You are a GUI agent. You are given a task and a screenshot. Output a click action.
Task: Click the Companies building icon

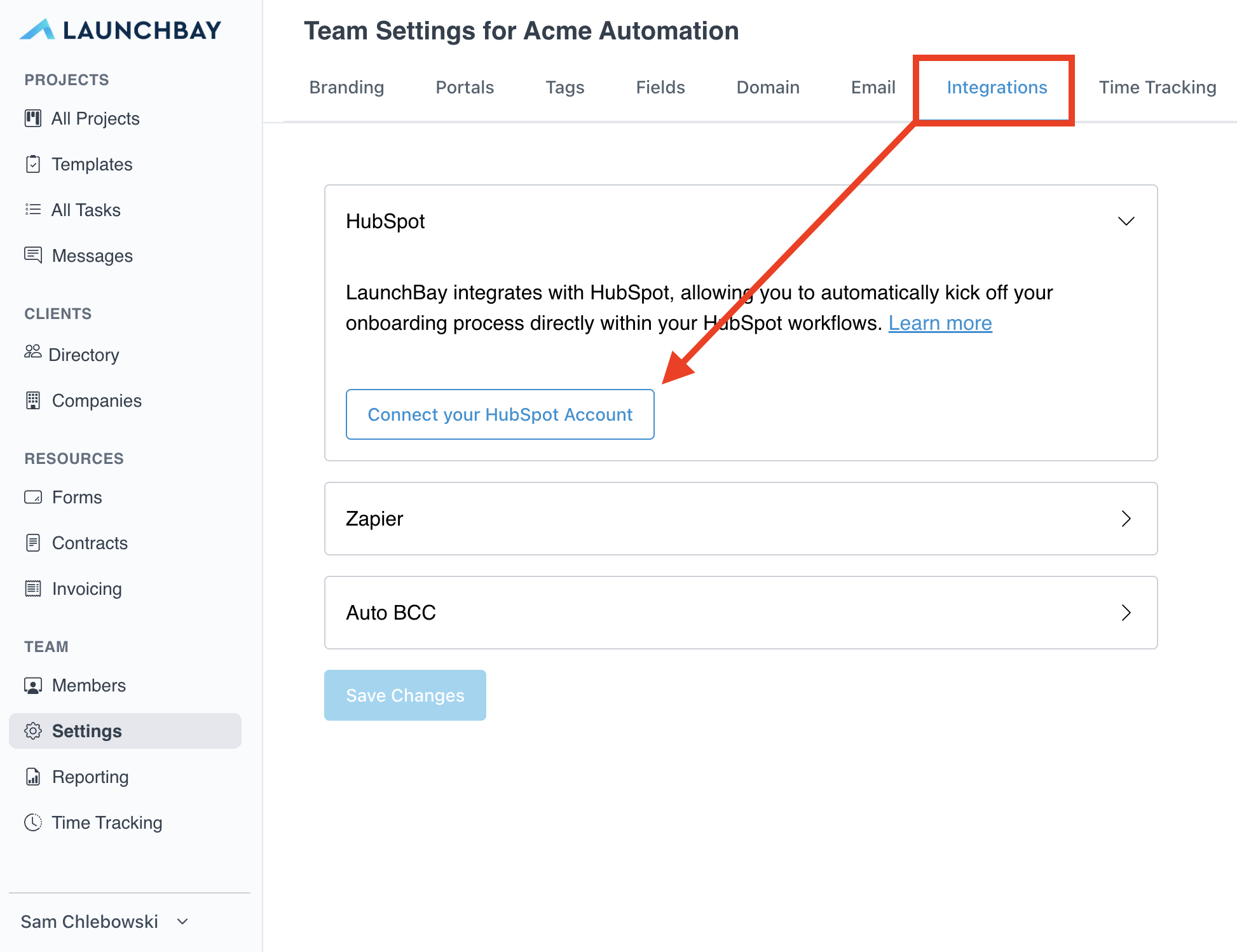(x=32, y=400)
